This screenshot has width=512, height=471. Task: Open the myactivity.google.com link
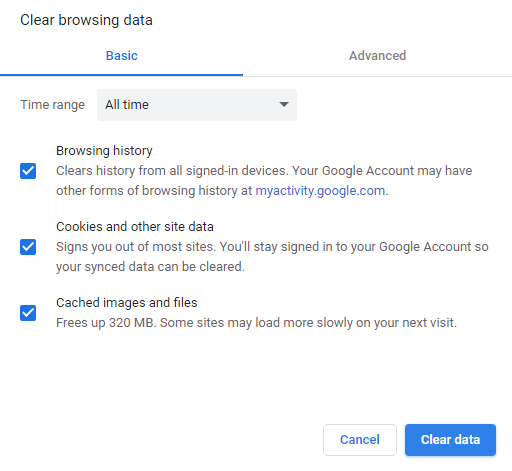pos(320,191)
